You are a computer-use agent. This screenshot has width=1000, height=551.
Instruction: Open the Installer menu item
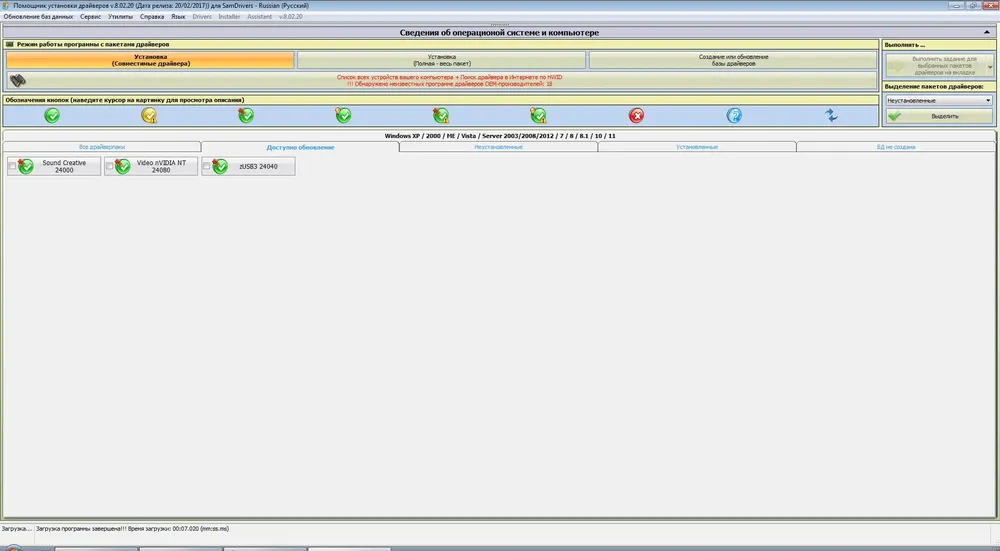(x=229, y=17)
